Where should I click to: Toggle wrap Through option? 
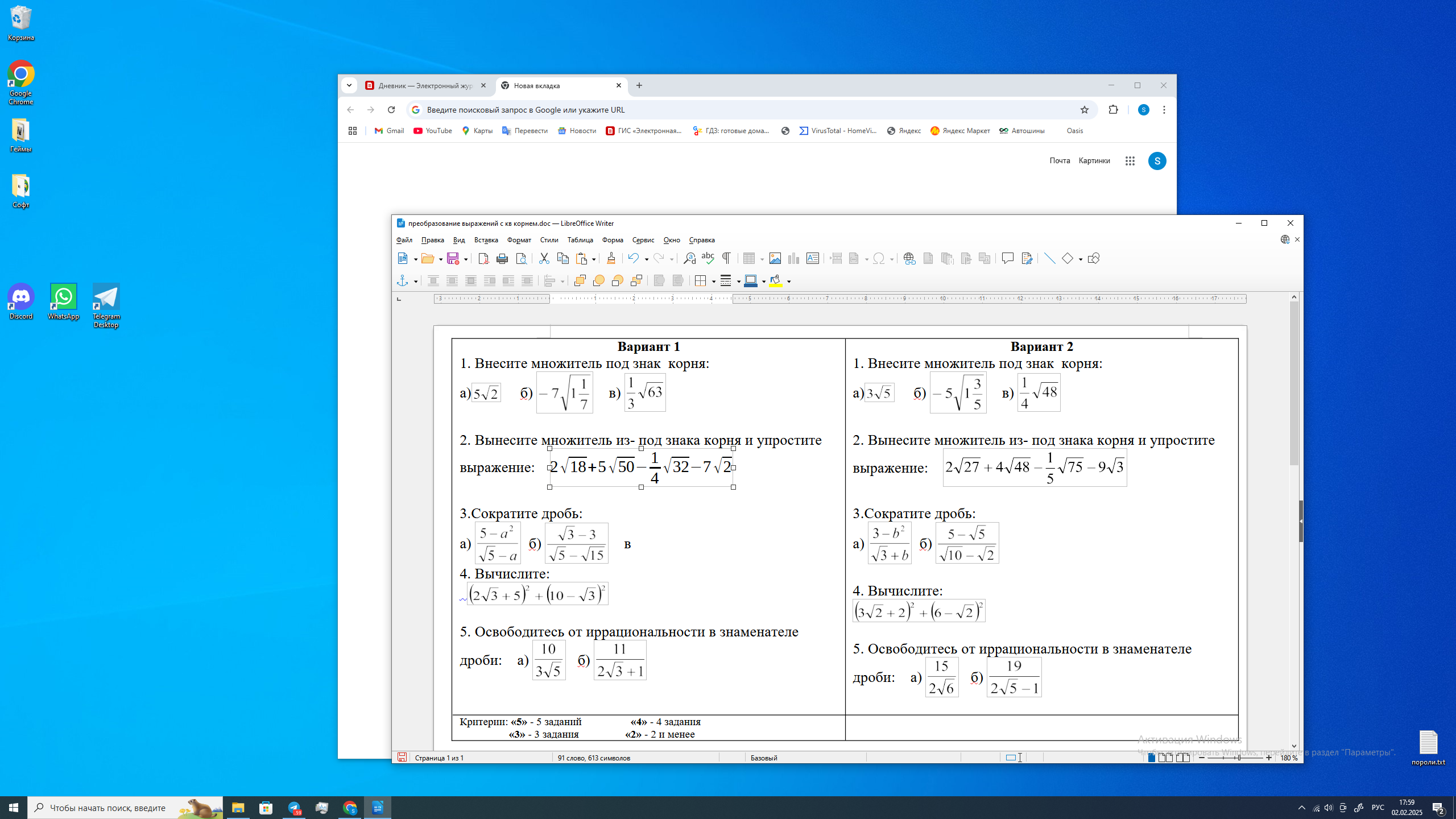point(527,281)
